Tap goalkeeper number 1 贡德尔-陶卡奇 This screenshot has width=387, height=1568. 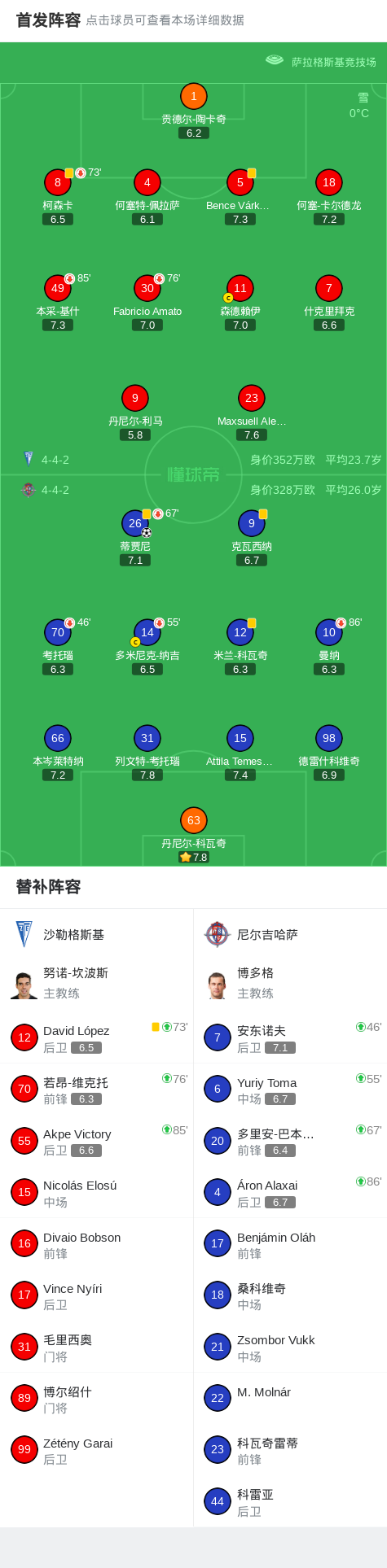click(193, 97)
